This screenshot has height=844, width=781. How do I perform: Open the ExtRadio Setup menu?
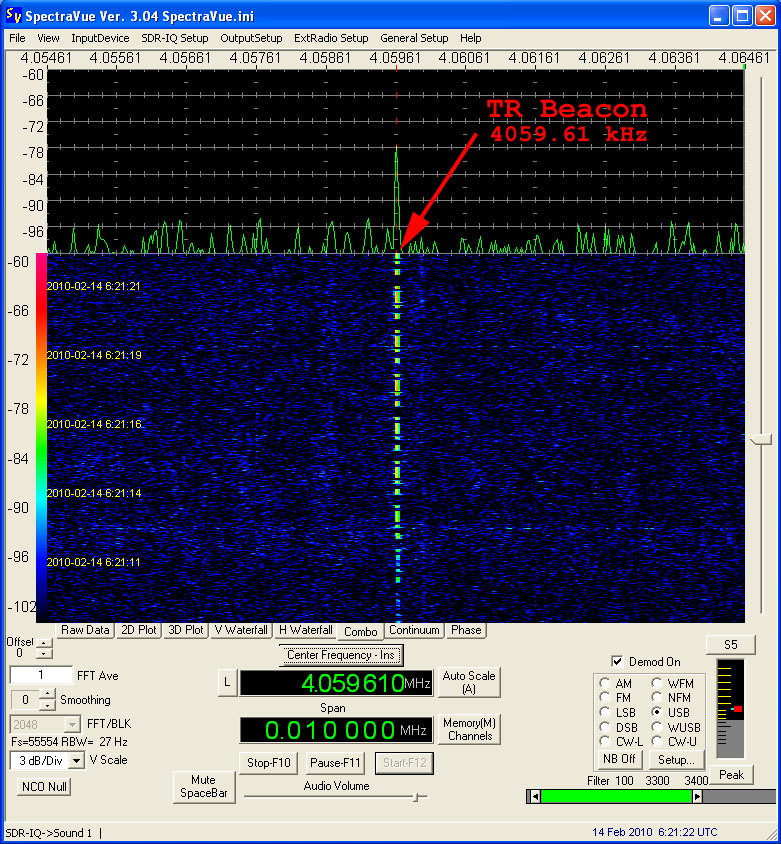[331, 38]
